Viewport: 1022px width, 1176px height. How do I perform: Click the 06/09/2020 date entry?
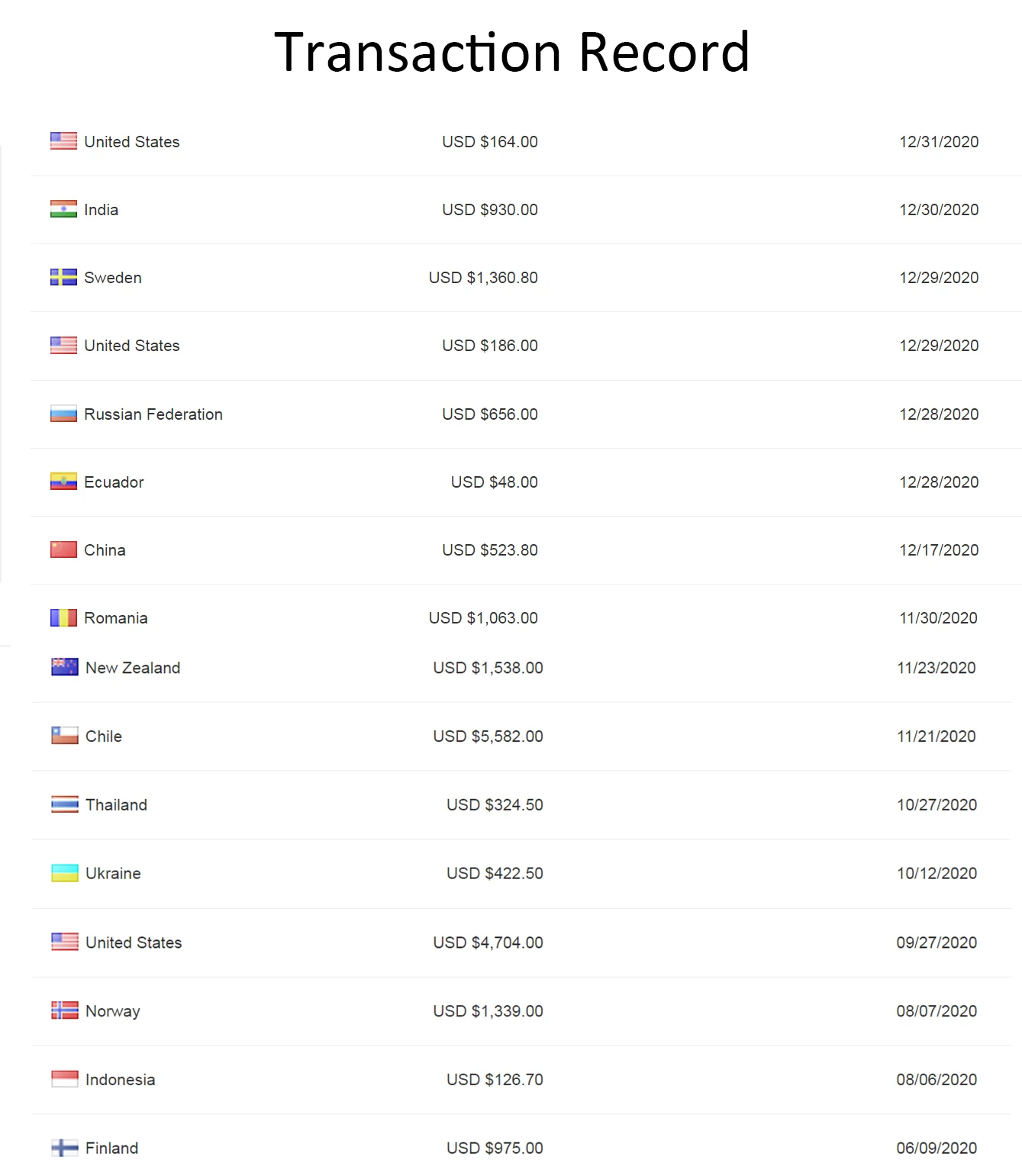(x=937, y=1149)
